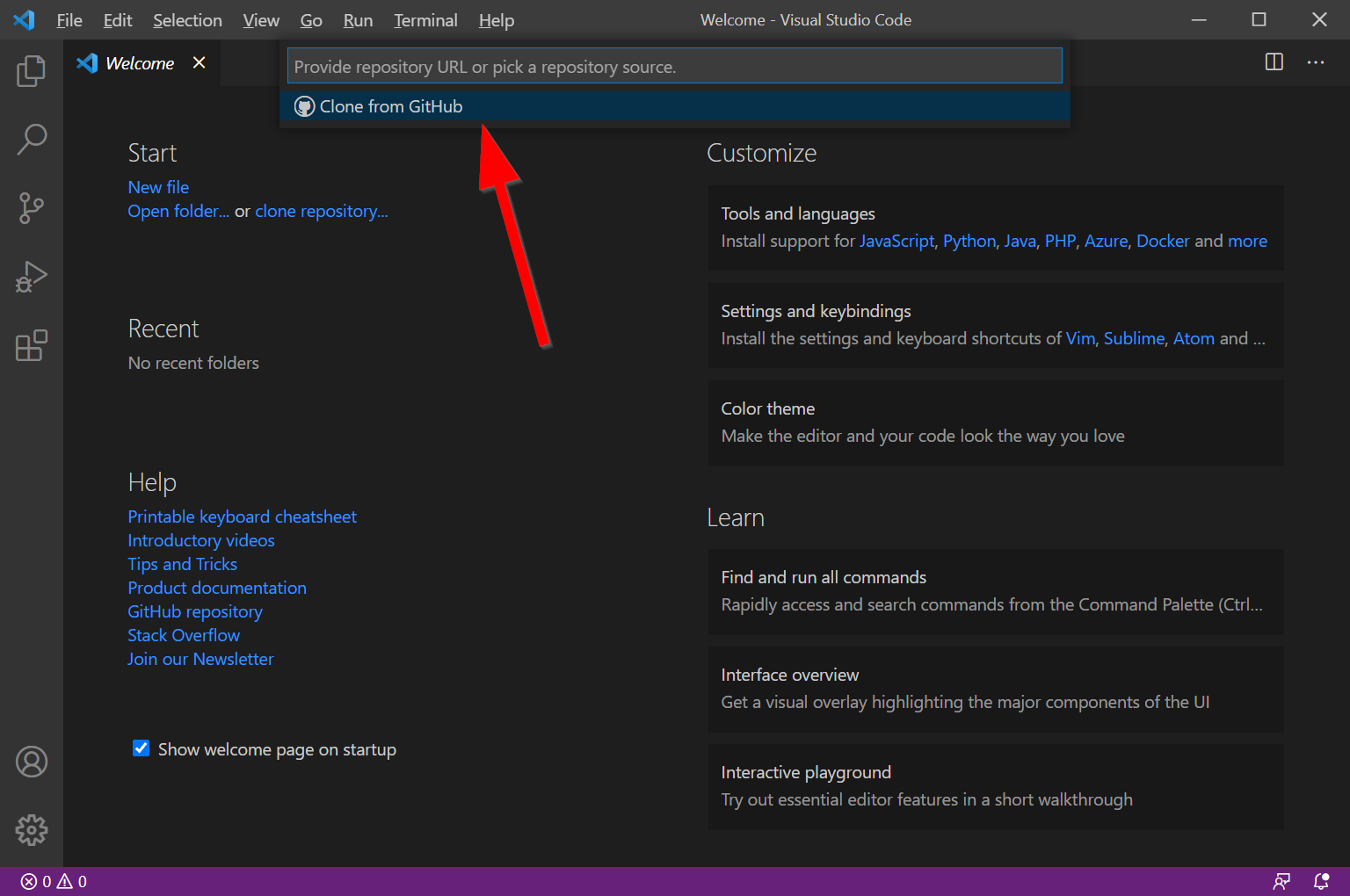Open Source Control view icon
The height and width of the screenshot is (896, 1350).
point(32,208)
